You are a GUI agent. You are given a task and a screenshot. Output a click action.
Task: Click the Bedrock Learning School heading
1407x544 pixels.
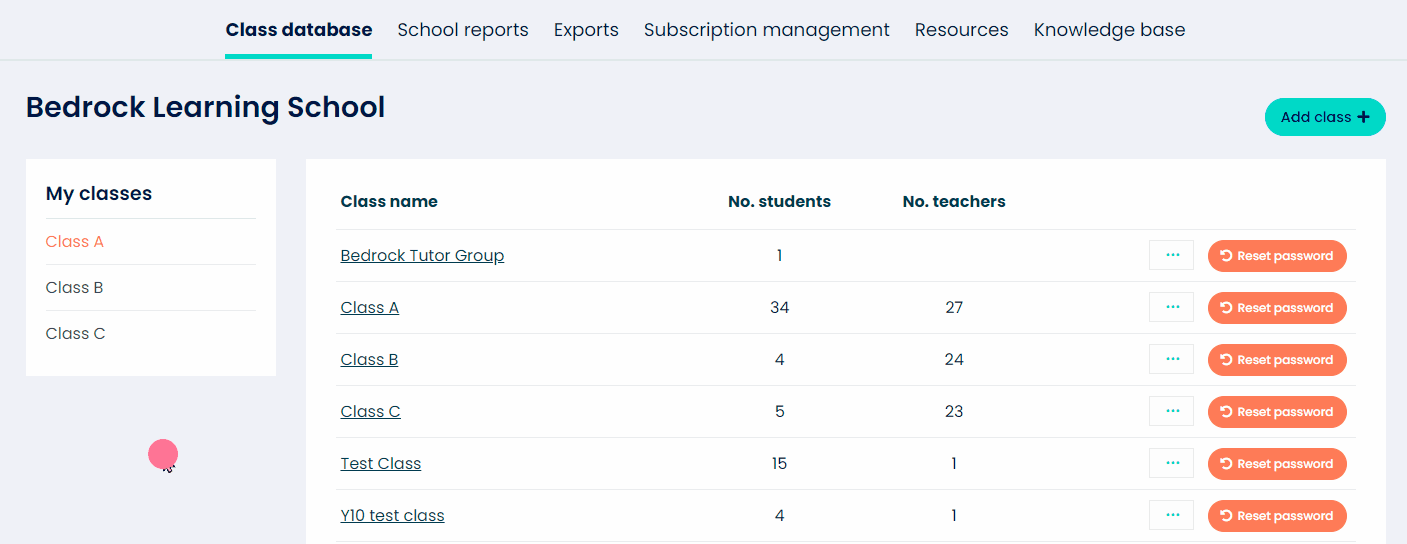tap(205, 107)
